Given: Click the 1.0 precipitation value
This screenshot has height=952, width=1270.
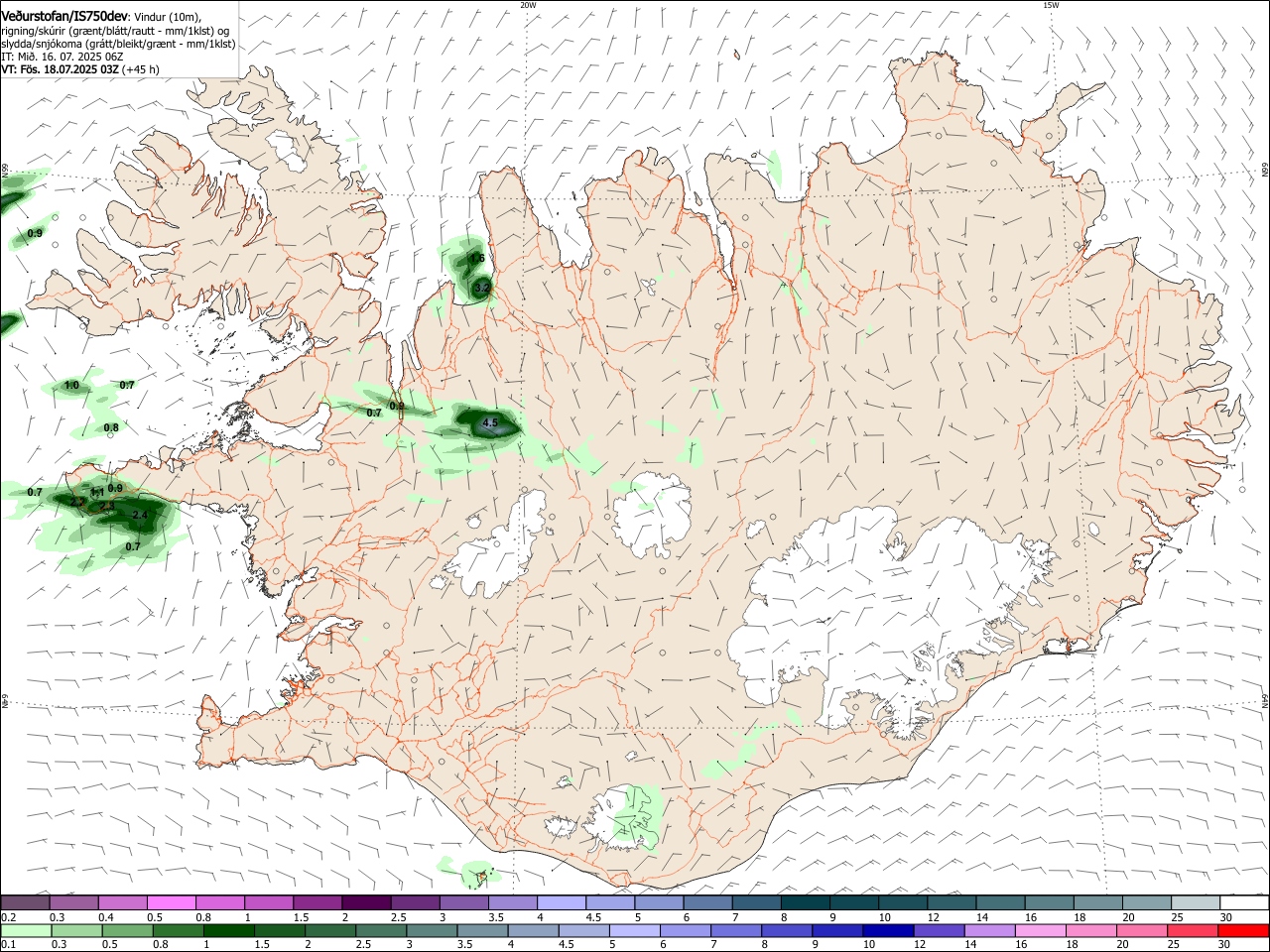Looking at the screenshot, I should (x=71, y=385).
